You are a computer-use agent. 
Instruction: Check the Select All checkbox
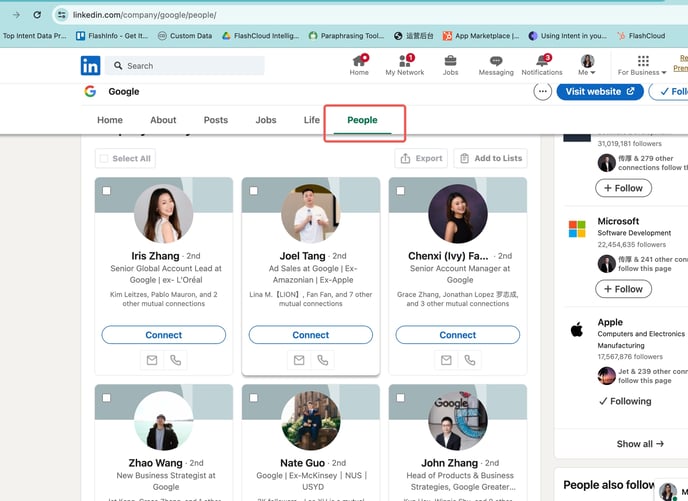click(x=104, y=158)
